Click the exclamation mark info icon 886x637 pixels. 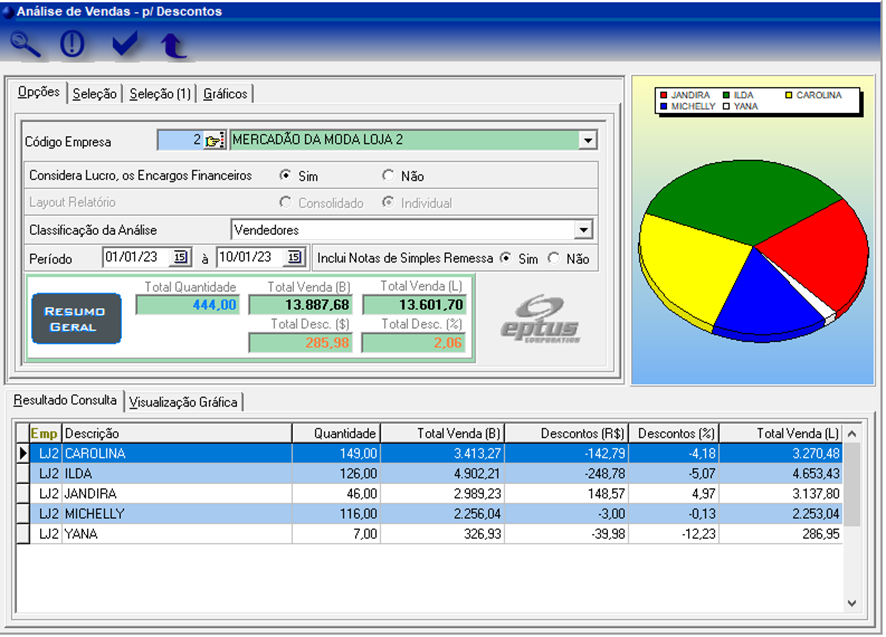73,45
